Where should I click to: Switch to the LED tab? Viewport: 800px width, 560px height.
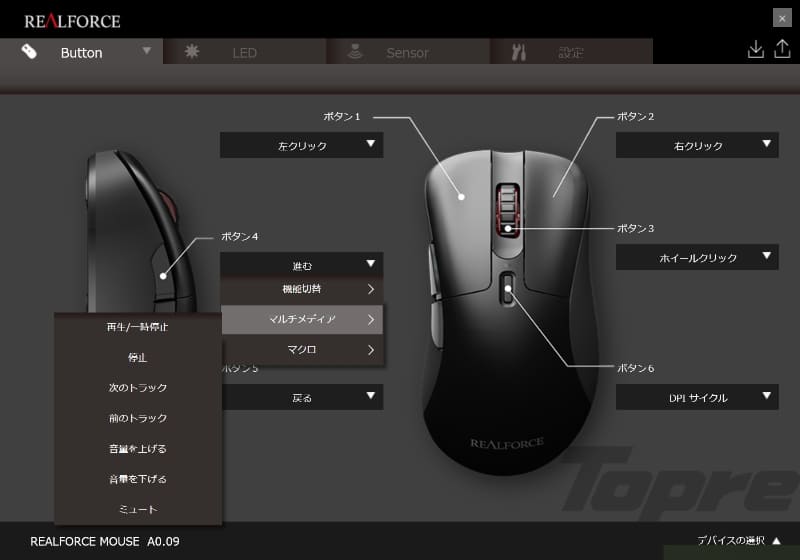coord(244,52)
